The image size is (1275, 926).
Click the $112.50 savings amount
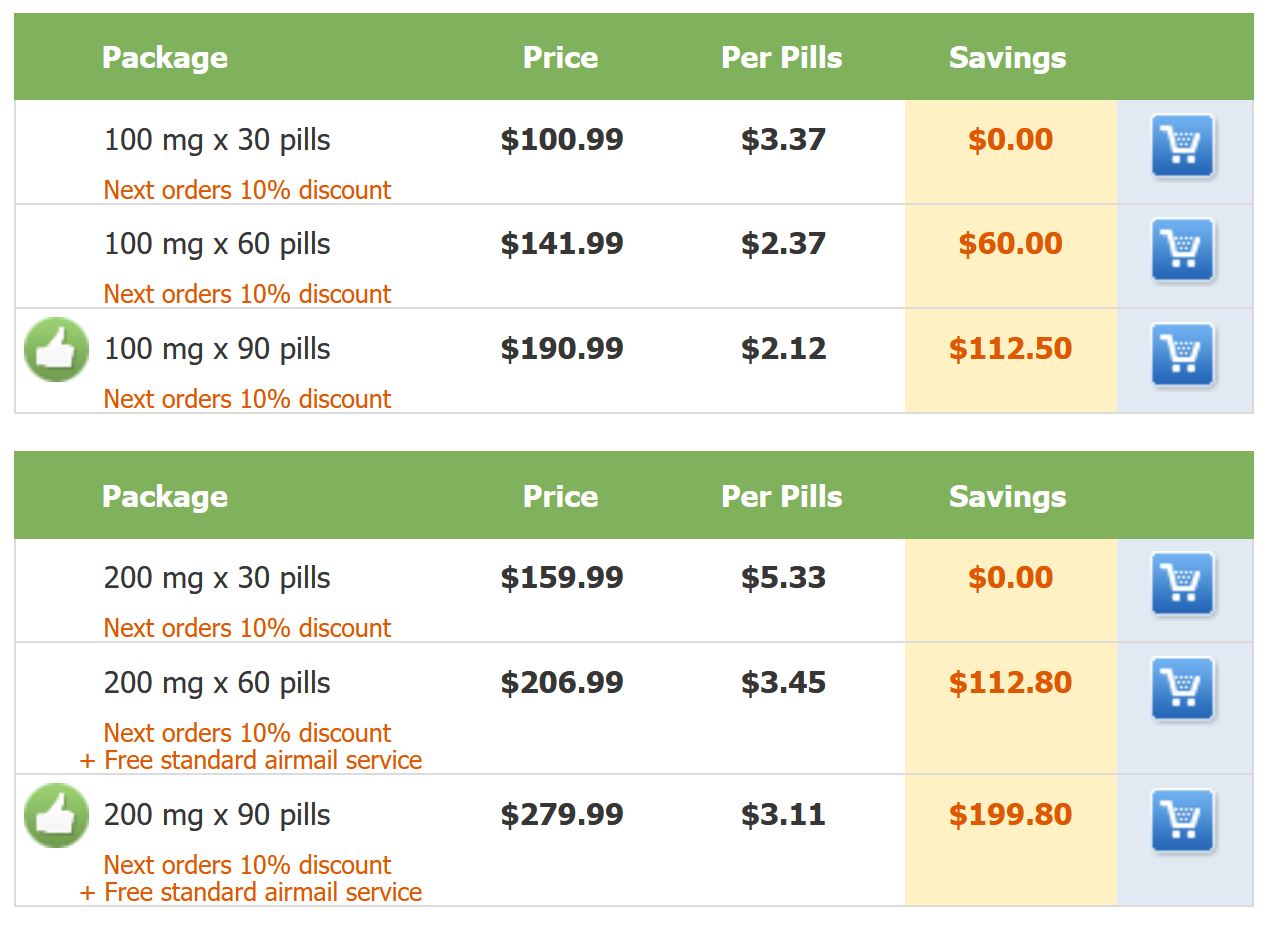coord(1010,349)
